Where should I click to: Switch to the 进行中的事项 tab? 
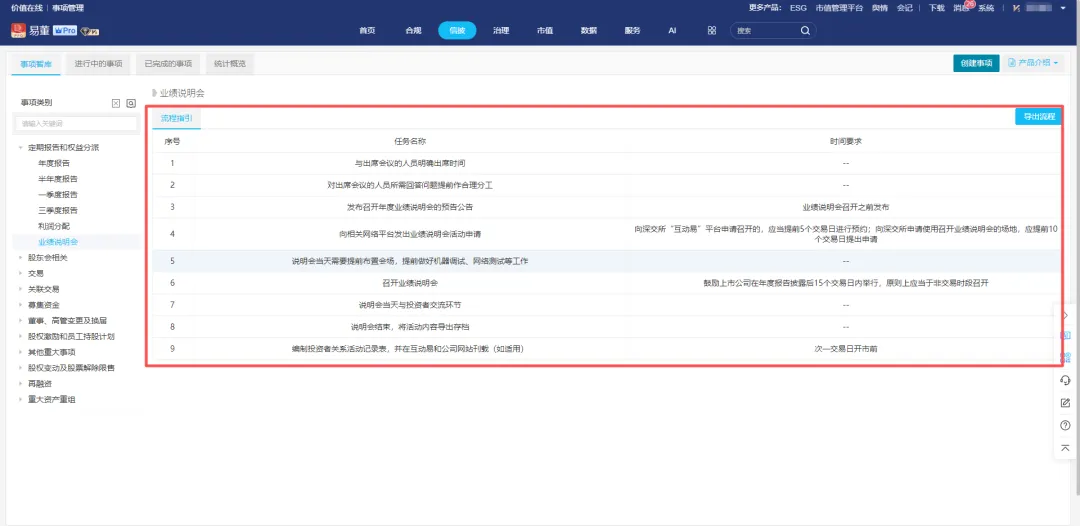(x=98, y=63)
